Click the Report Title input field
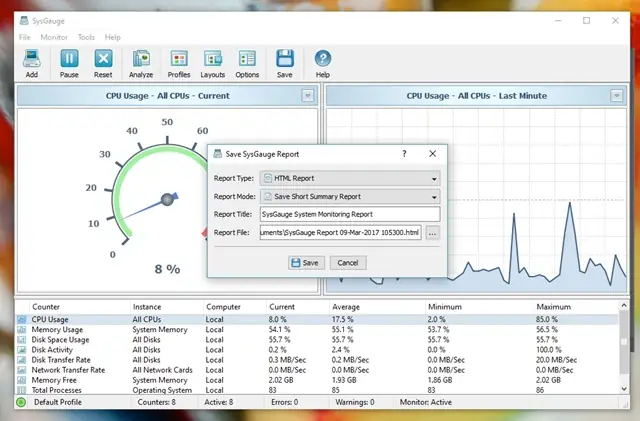This screenshot has height=421, width=640. click(x=350, y=214)
